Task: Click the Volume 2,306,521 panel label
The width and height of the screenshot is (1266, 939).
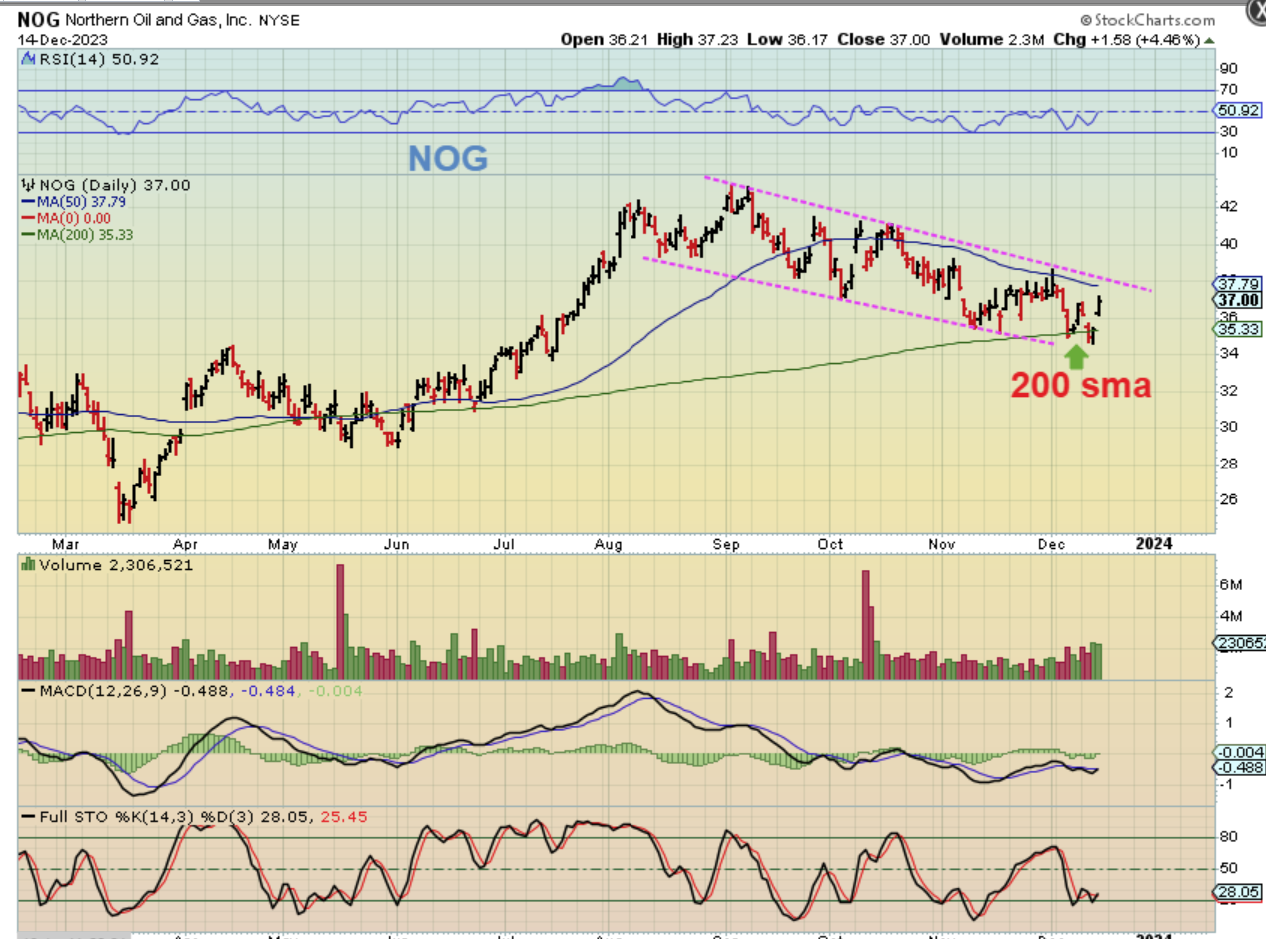Action: tap(114, 565)
